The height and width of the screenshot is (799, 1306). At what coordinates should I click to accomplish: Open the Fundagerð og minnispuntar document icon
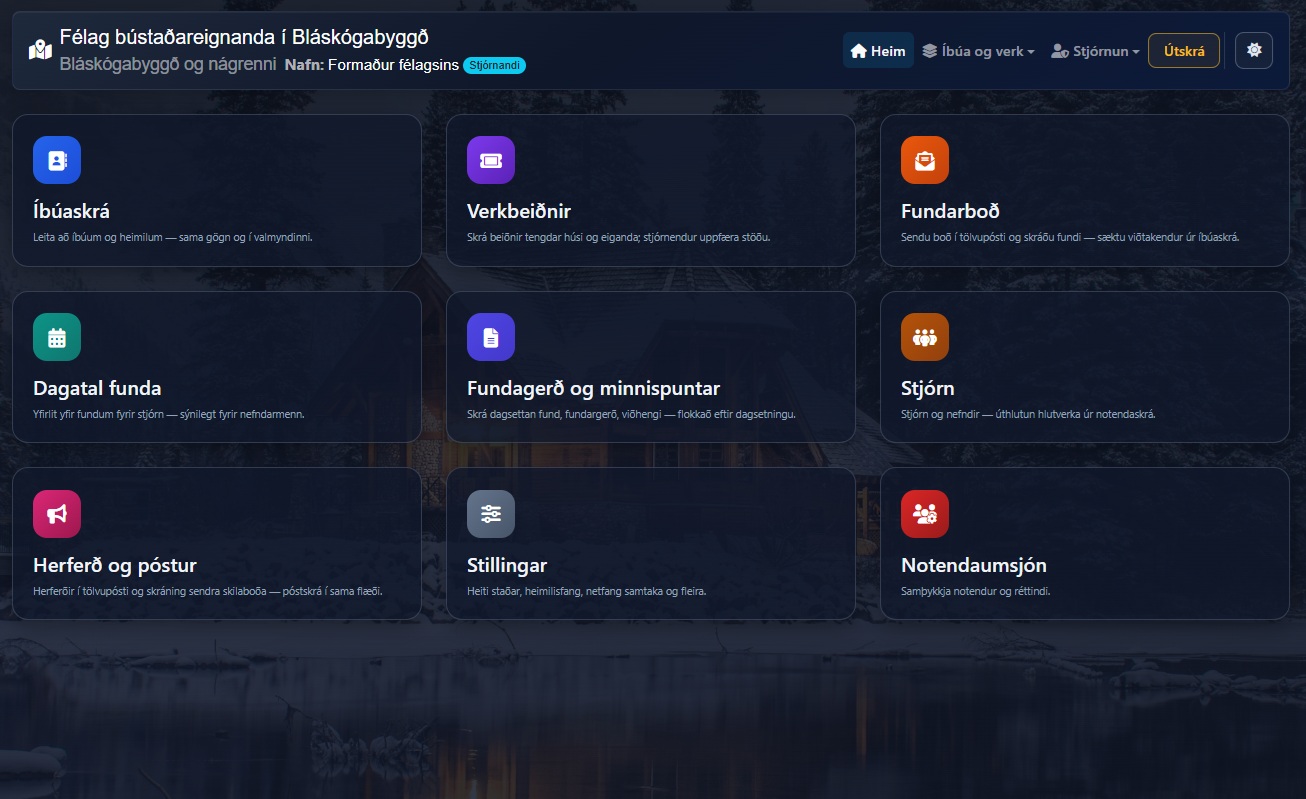click(x=491, y=337)
